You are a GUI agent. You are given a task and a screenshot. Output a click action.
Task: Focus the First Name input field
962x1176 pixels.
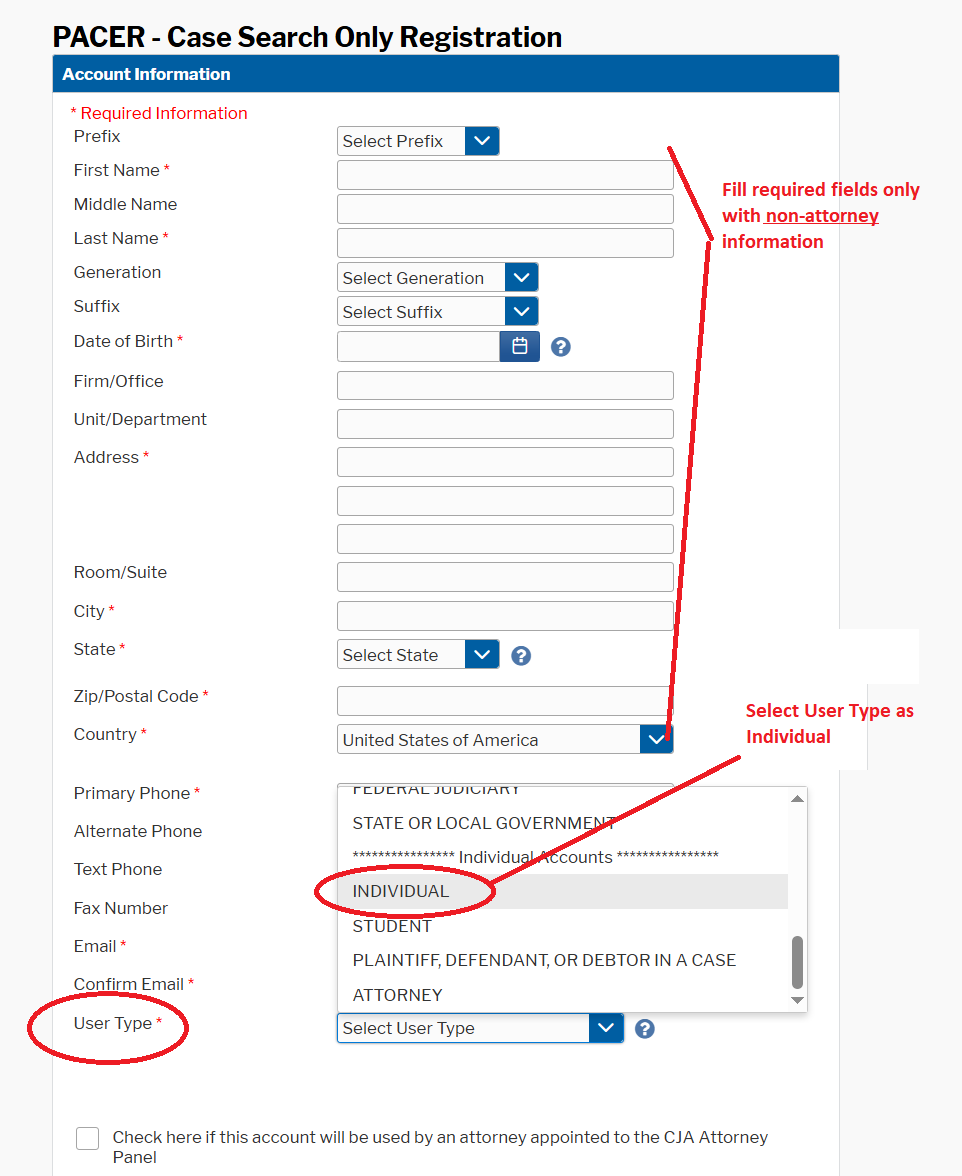click(x=505, y=176)
